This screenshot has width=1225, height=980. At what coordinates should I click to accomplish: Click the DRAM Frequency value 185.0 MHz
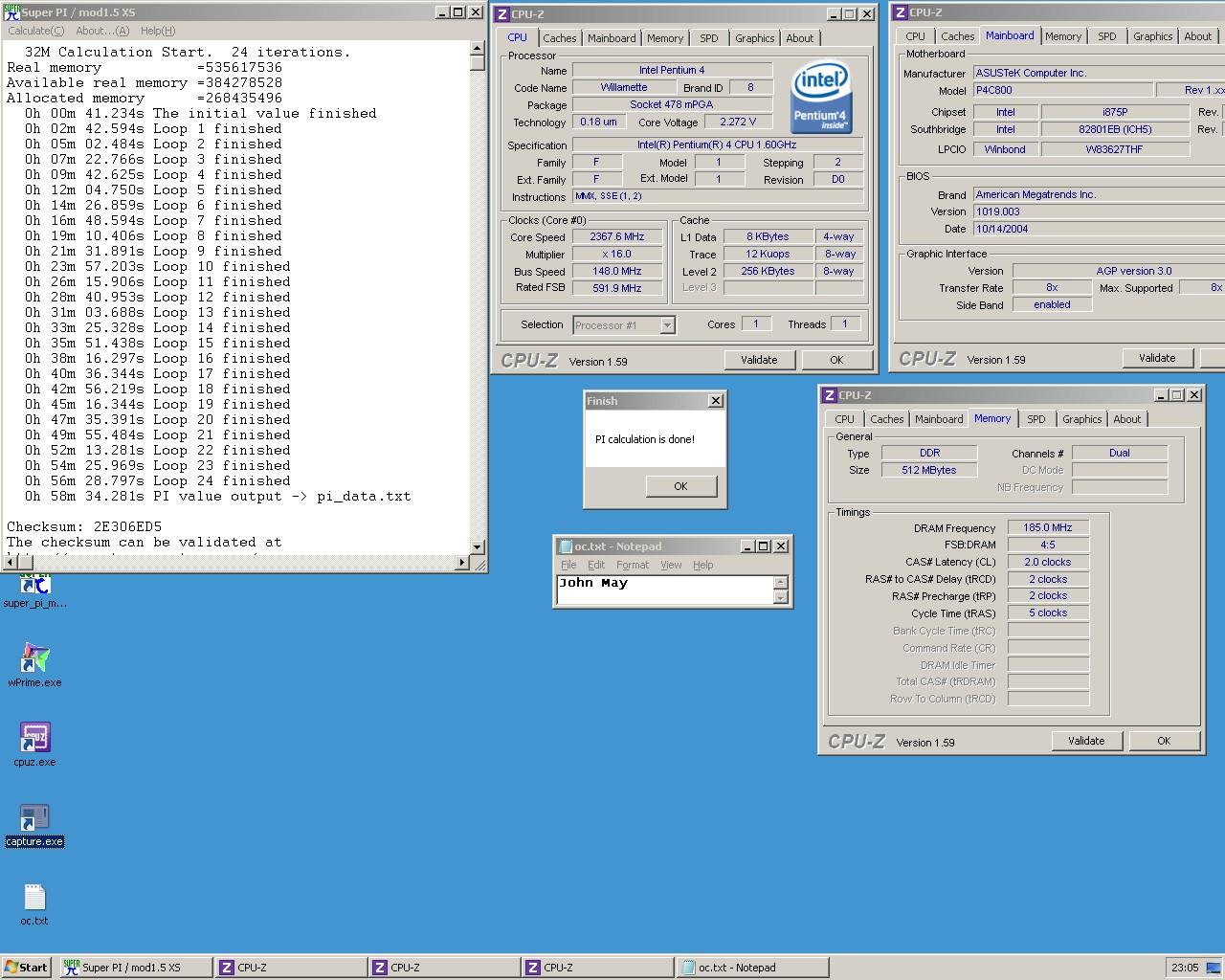tap(1048, 527)
